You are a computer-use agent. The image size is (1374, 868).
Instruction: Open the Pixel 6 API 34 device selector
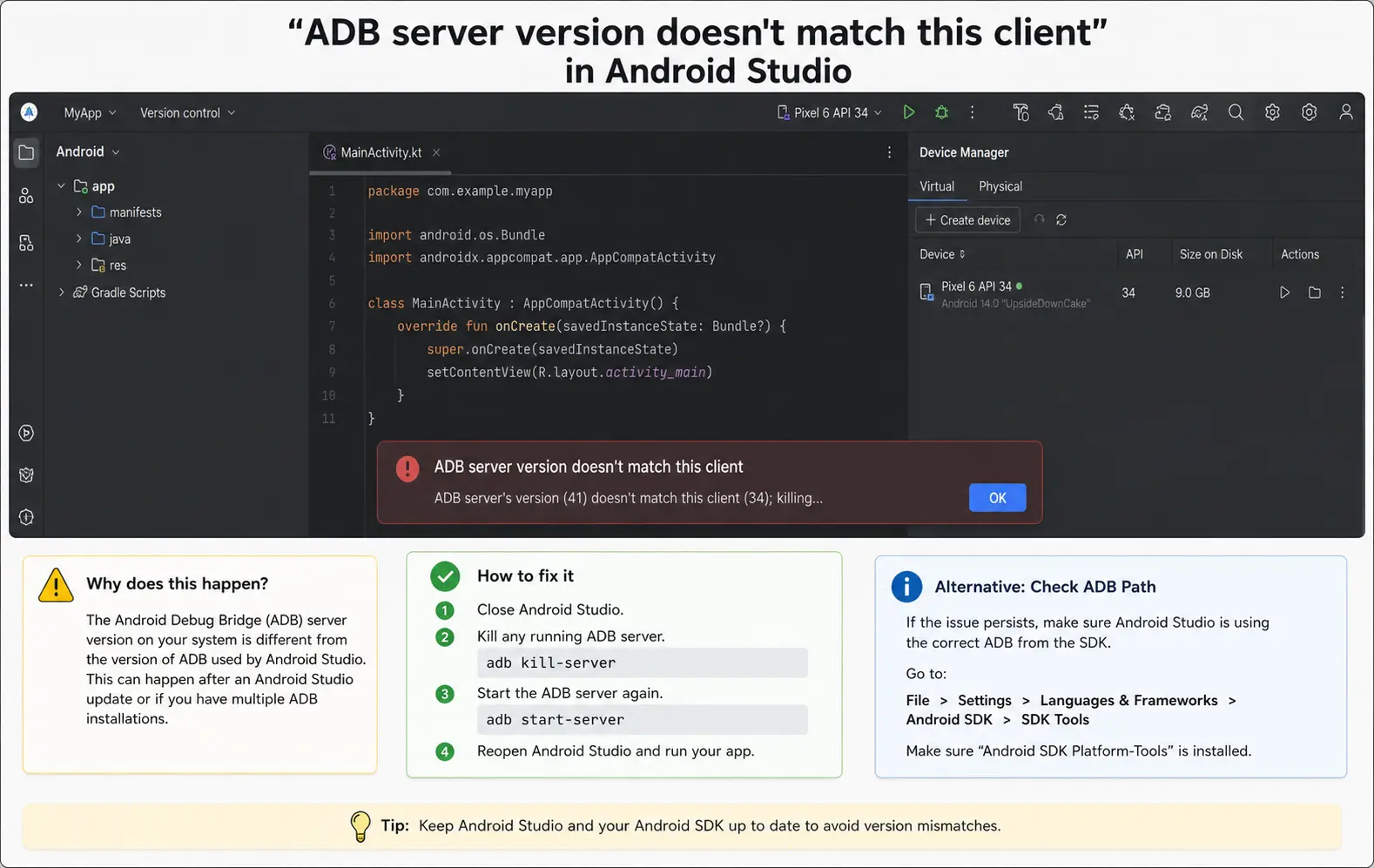(x=830, y=113)
